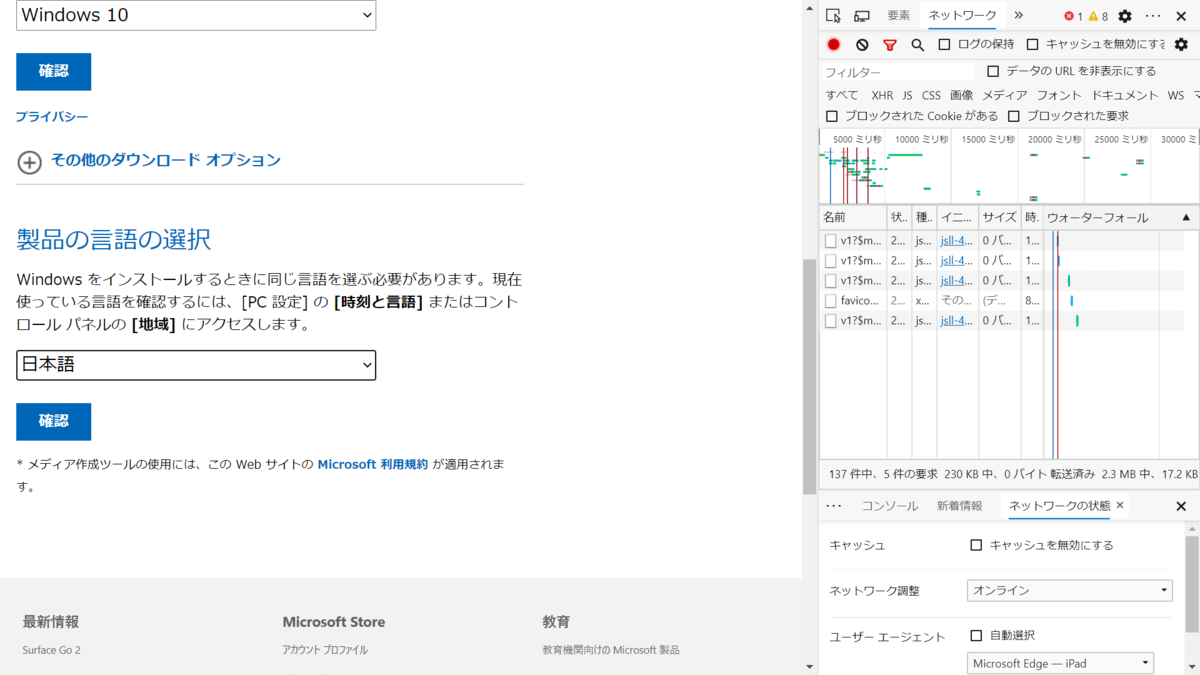Click the page vertical scrollbar thumb
1200x675 pixels.
(x=809, y=376)
